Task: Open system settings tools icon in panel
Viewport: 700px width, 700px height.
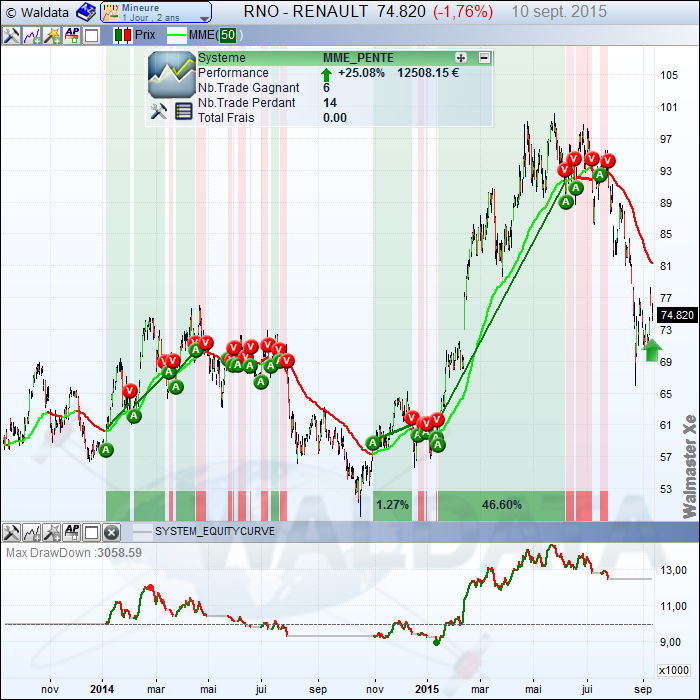Action: pyautogui.click(x=158, y=111)
